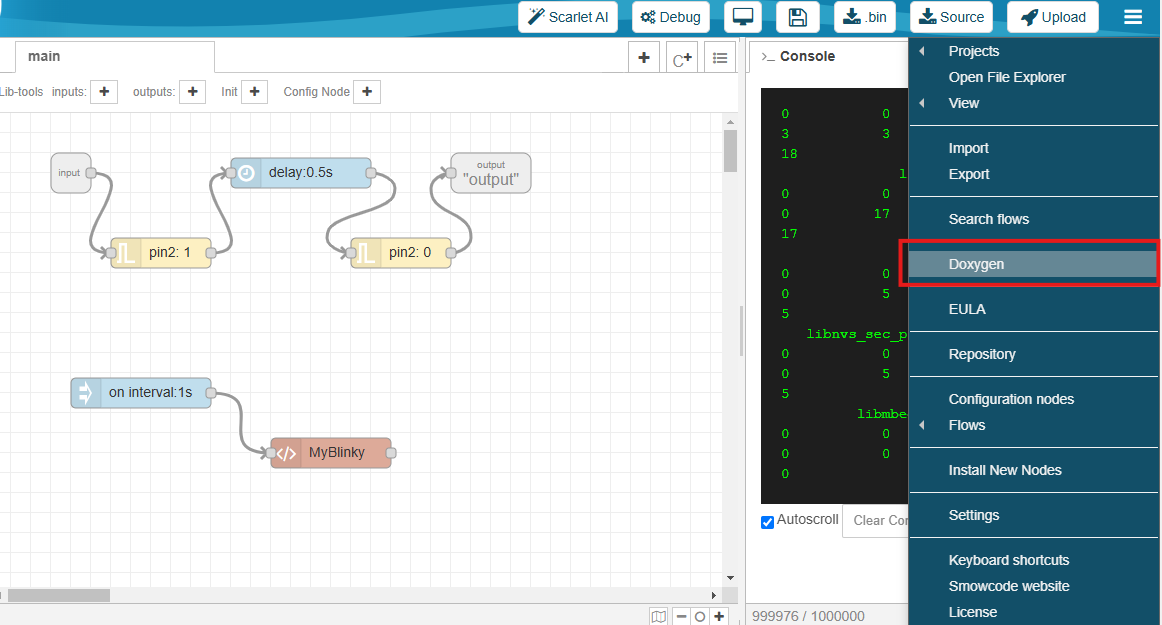This screenshot has width=1162, height=625.
Task: Toggle the Autoscroll checkbox
Action: click(768, 522)
